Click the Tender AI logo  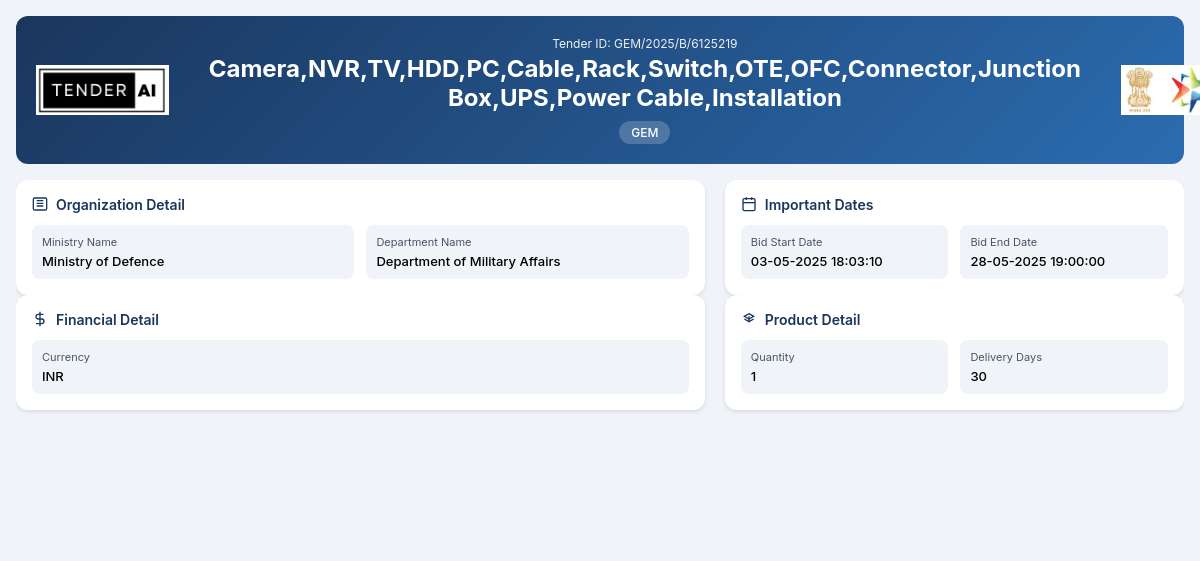102,90
